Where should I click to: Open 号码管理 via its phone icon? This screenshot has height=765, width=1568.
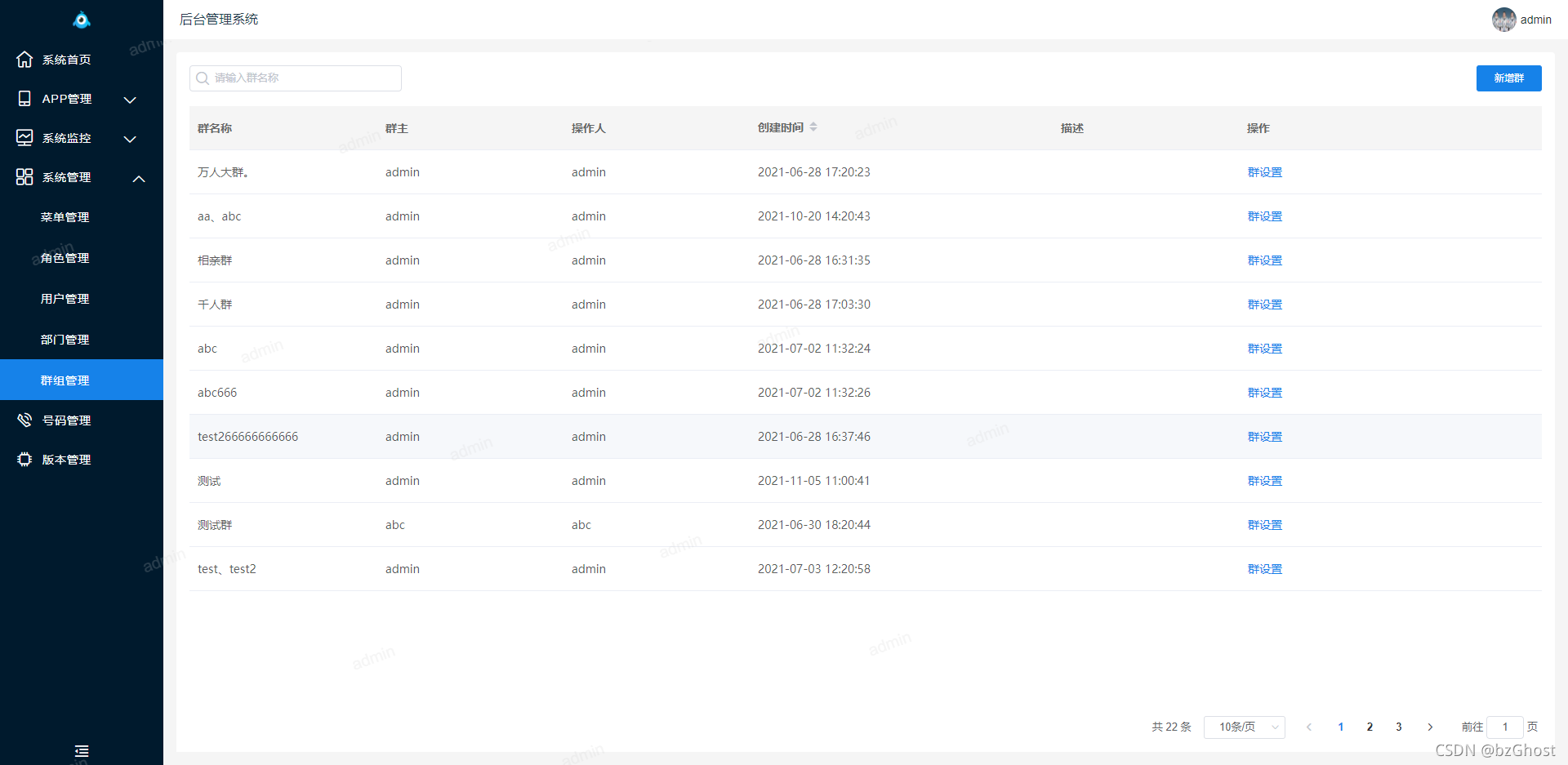[24, 420]
